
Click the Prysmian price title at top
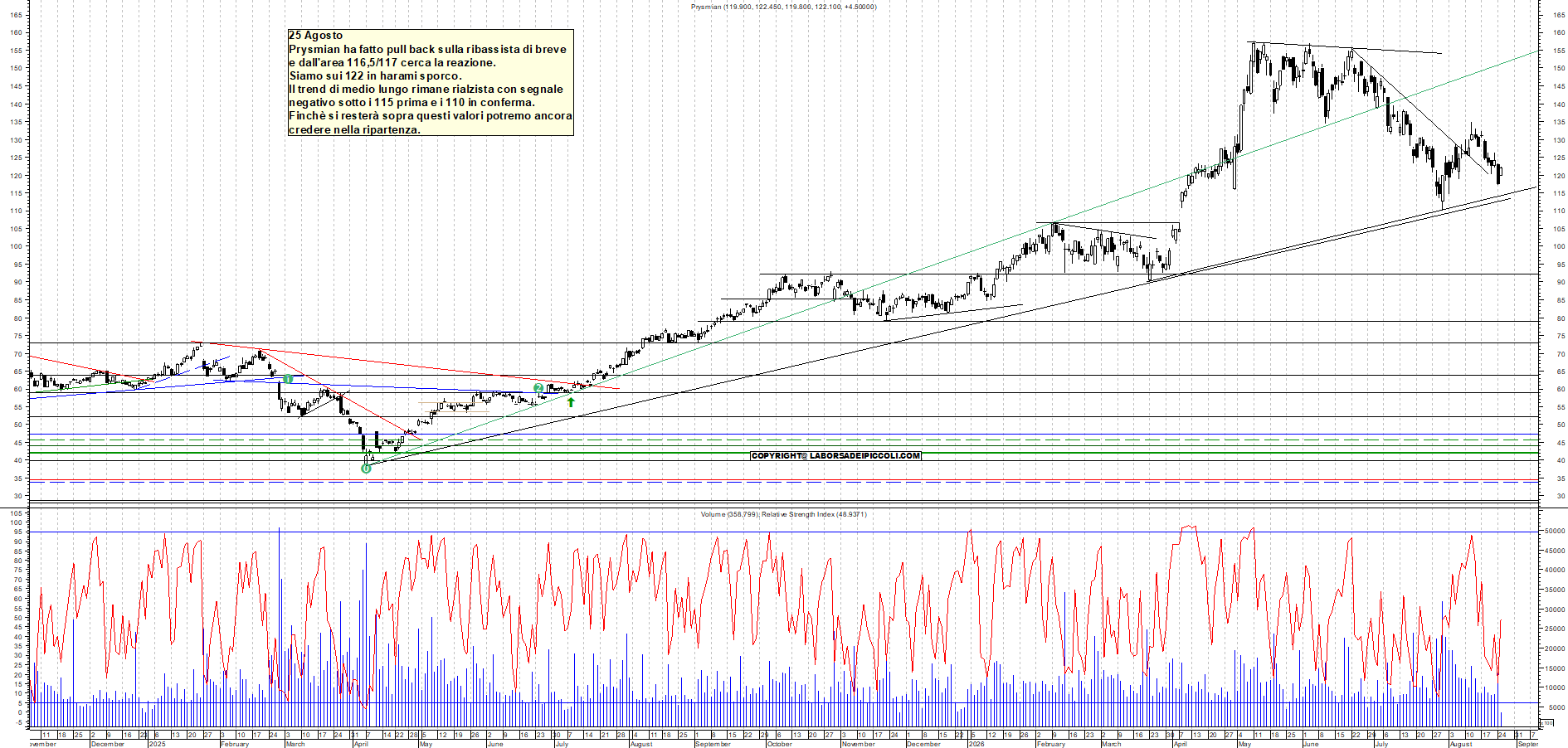point(783,7)
